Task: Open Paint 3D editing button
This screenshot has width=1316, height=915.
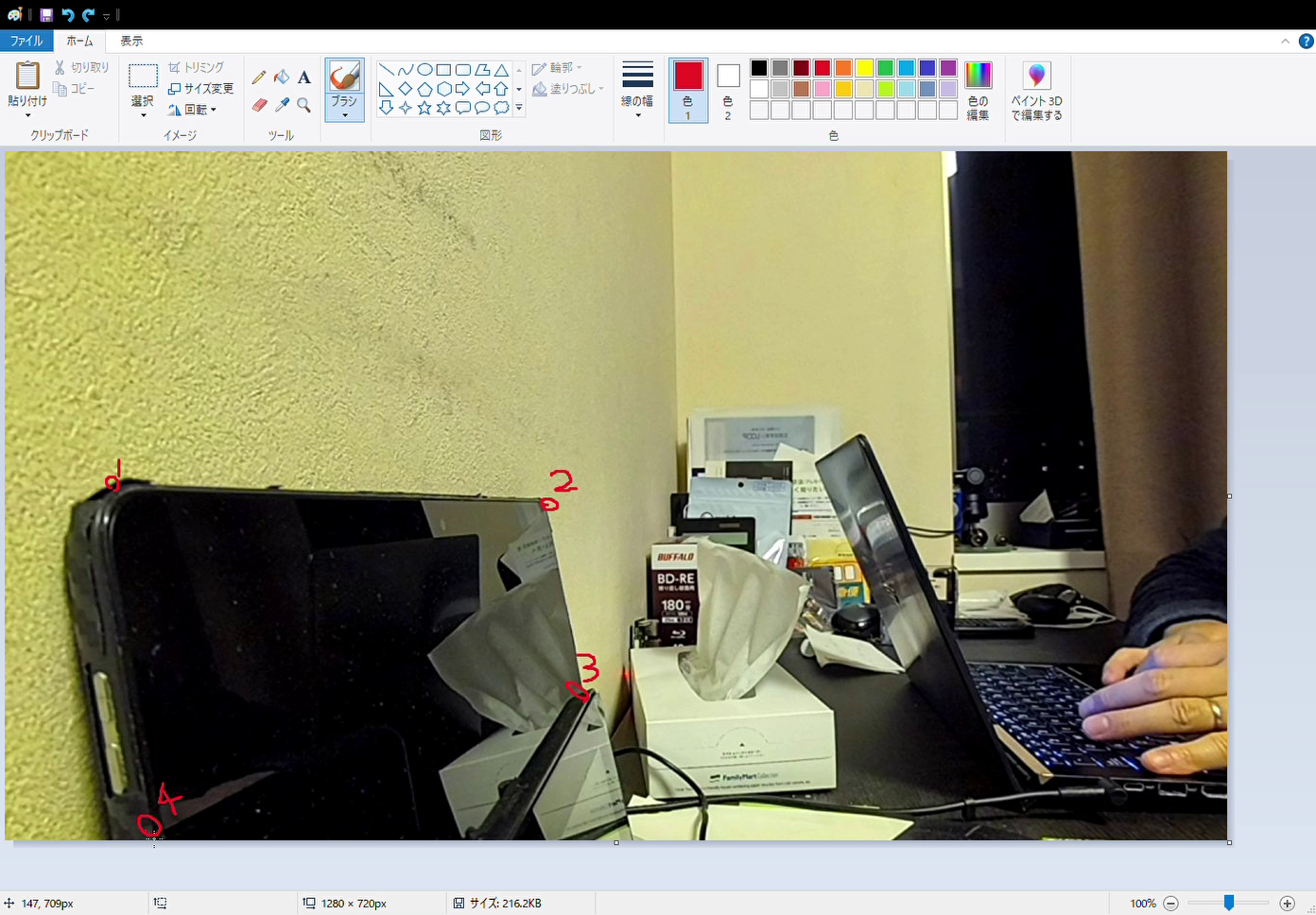Action: point(1036,91)
